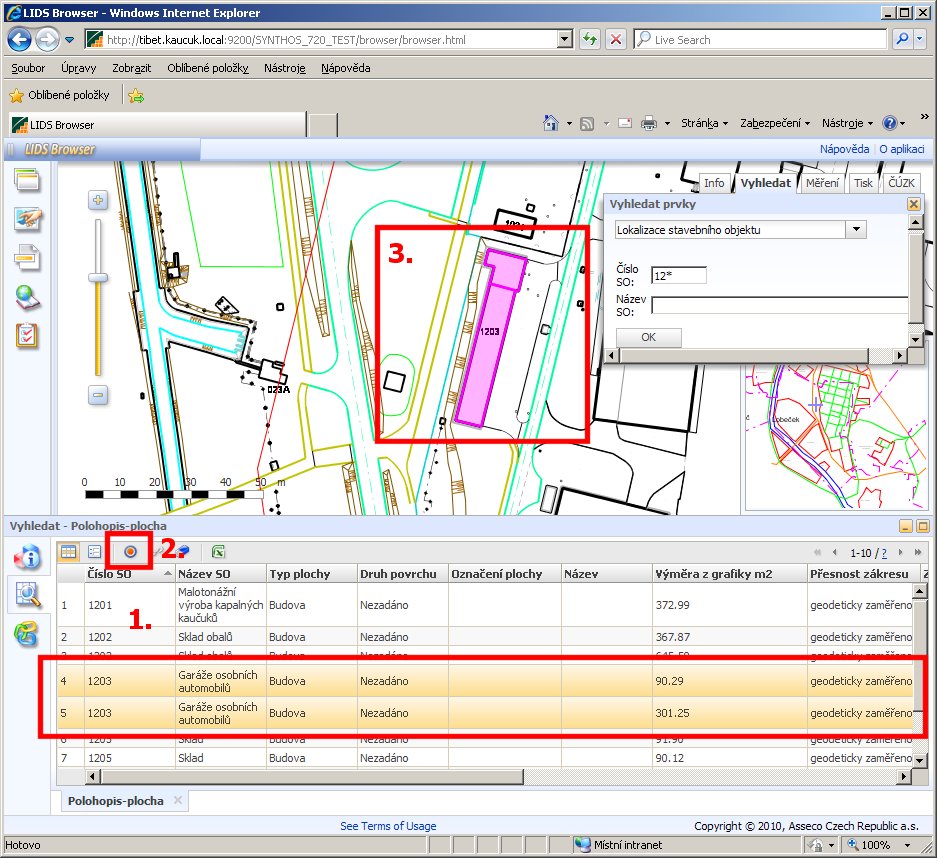This screenshot has width=937, height=858.
Task: Click the locate-on-map orange circle icon
Action: point(130,551)
